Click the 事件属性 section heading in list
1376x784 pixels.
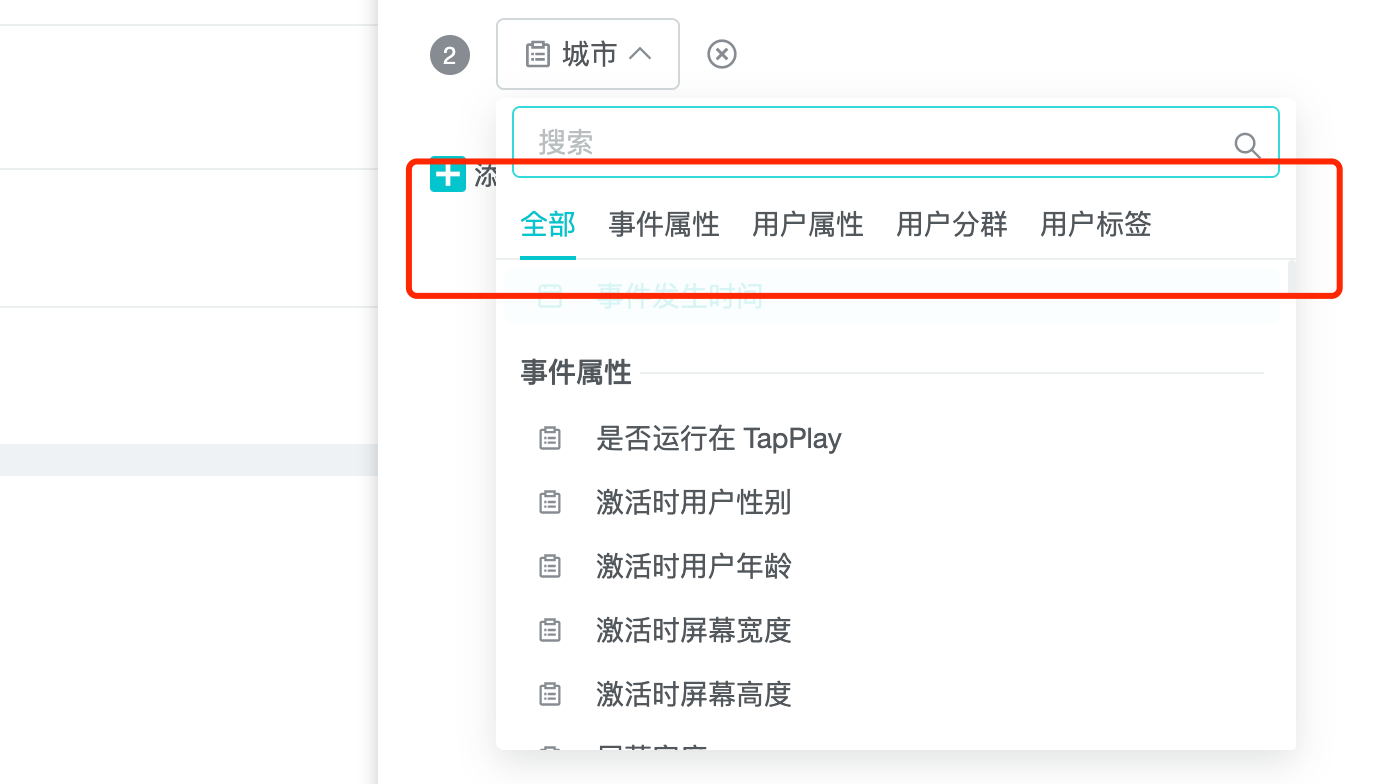coord(576,373)
